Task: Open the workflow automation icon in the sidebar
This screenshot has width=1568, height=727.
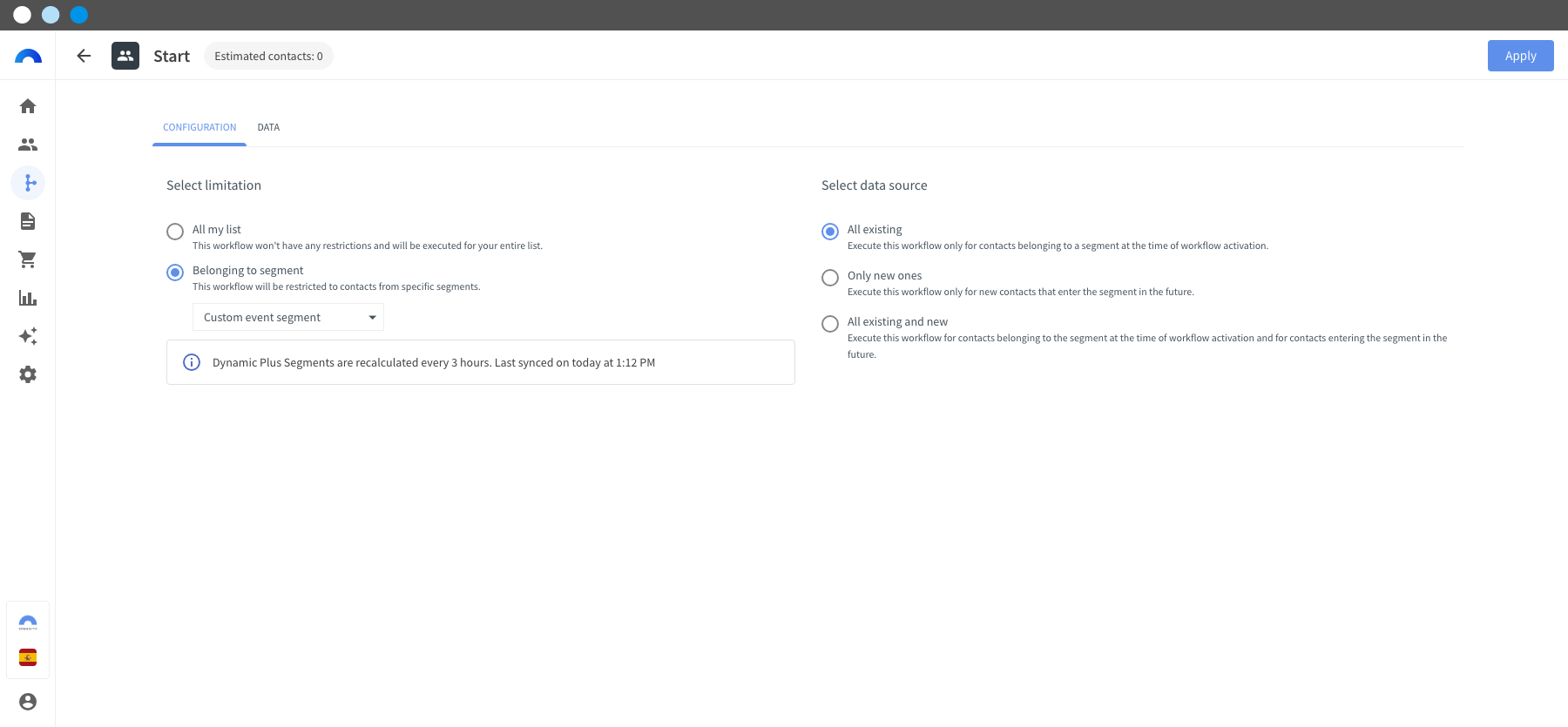Action: click(28, 183)
